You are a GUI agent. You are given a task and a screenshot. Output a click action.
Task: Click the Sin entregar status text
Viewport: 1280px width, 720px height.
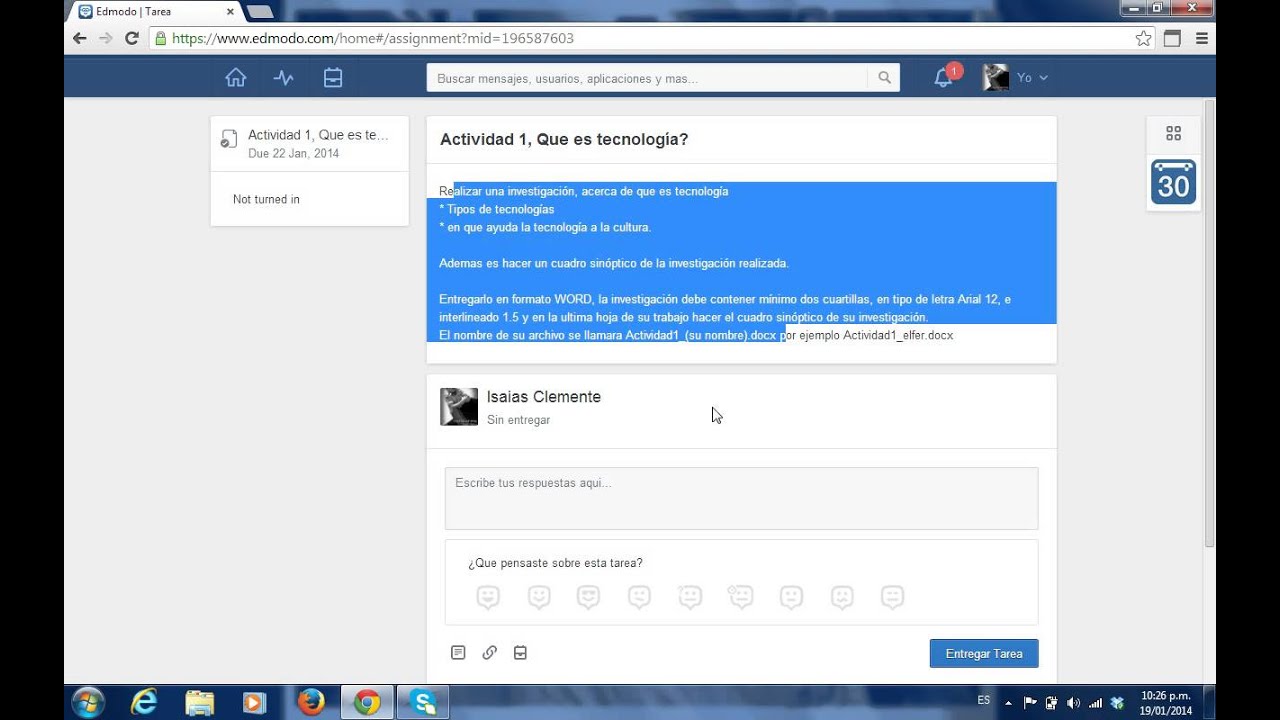(x=518, y=420)
